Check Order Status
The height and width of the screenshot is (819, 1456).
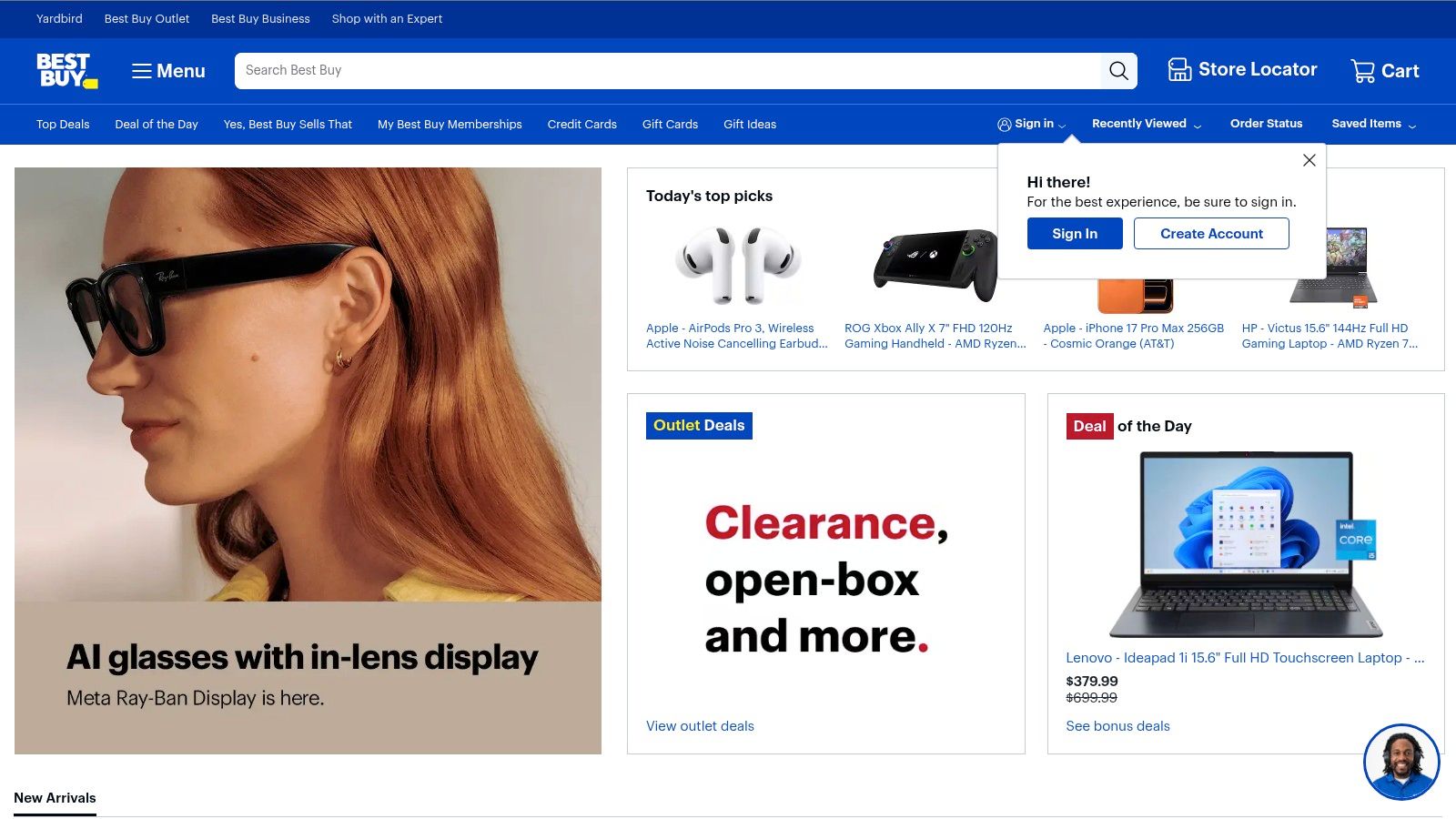pyautogui.click(x=1266, y=124)
